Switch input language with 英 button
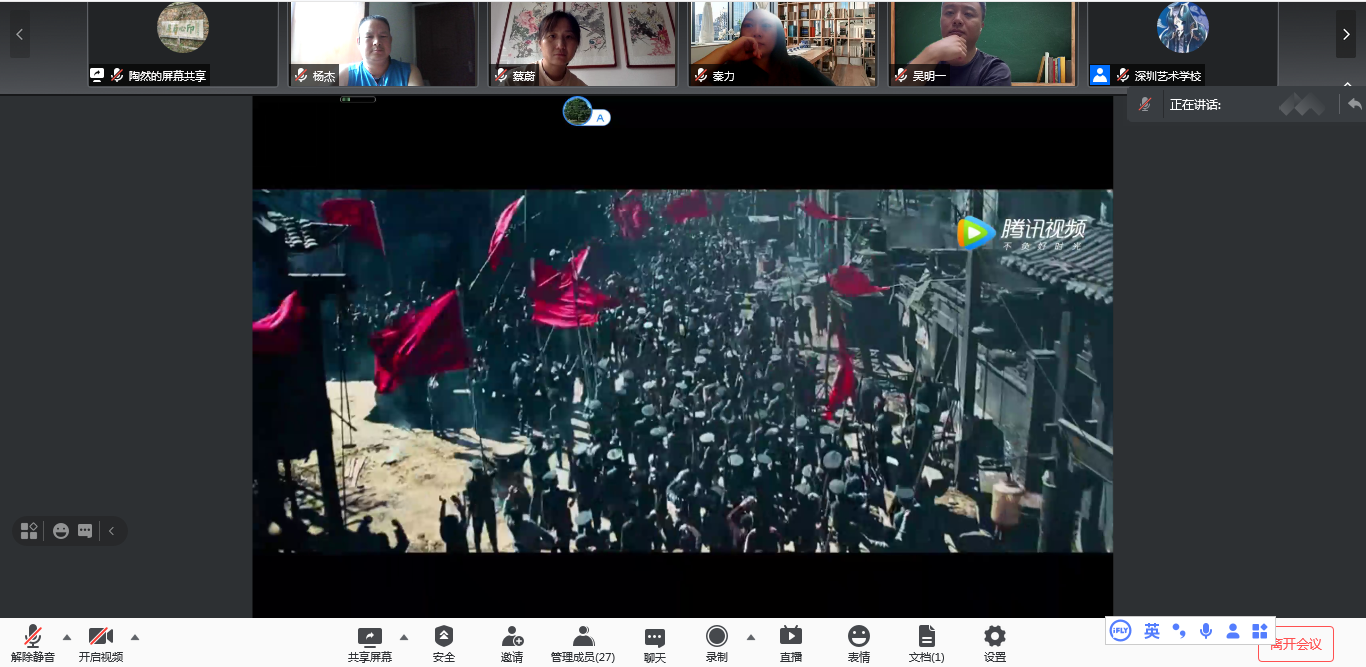Screen dimensions: 1366x667 (1152, 631)
